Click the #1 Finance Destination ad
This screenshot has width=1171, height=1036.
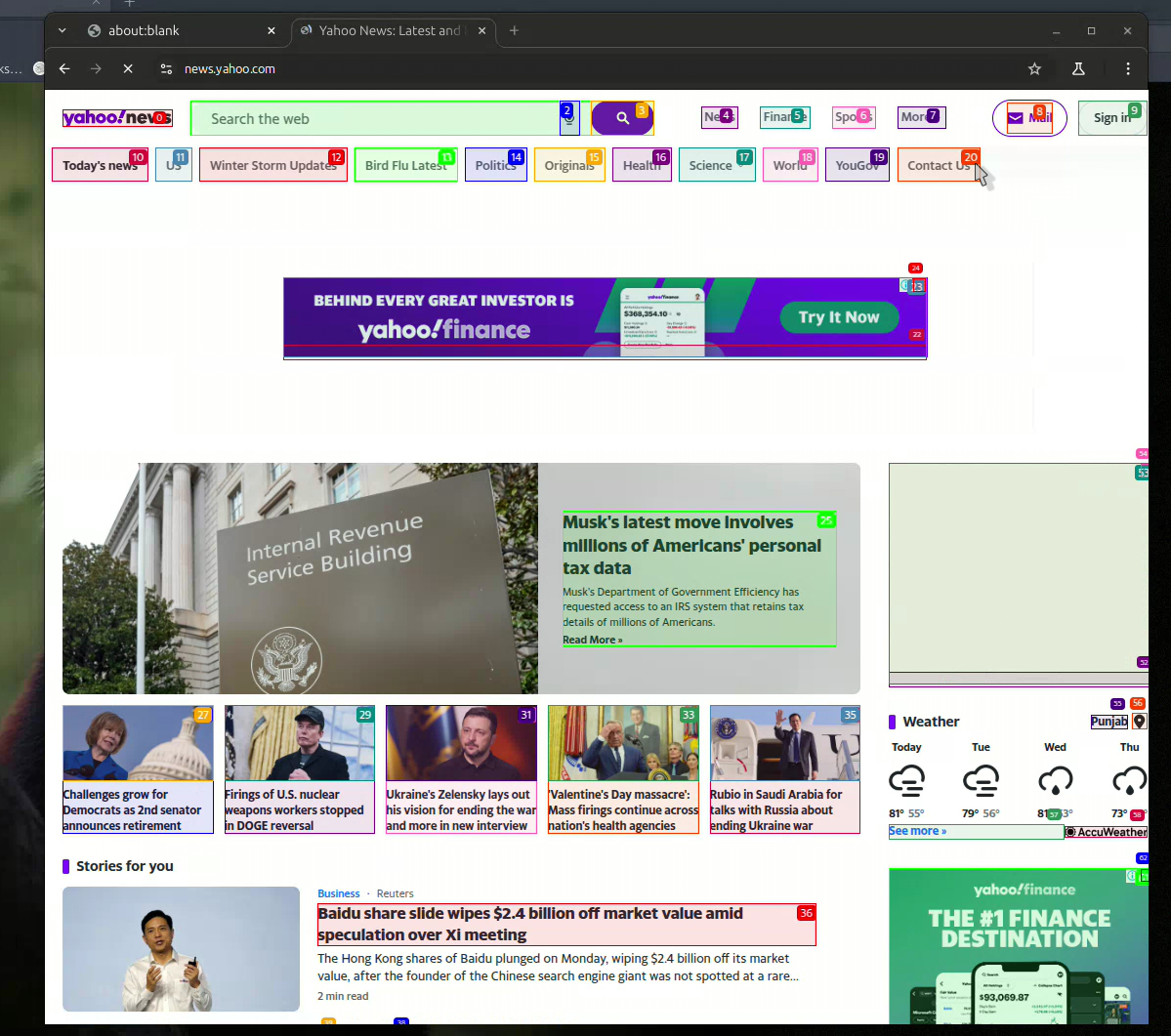tap(1019, 946)
